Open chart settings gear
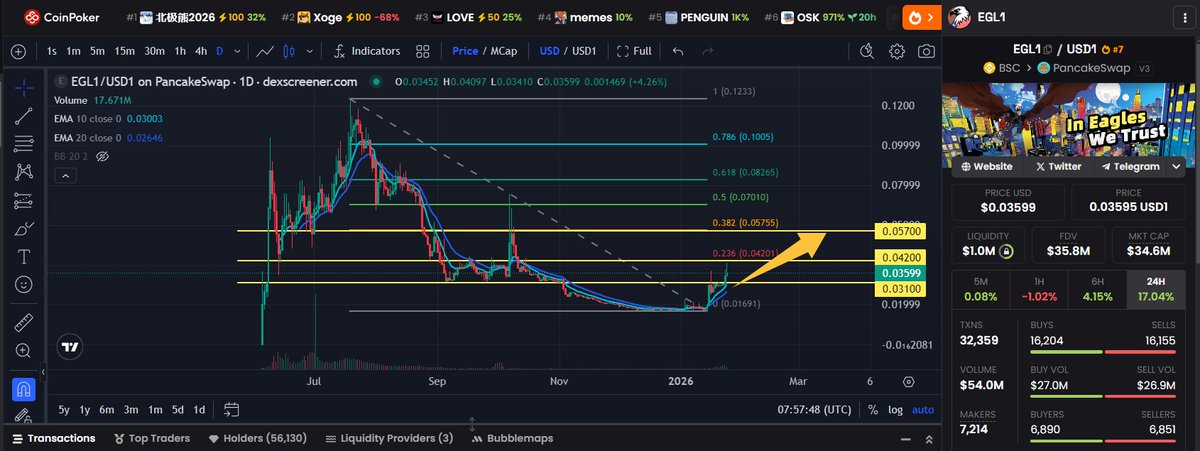Screen dimensions: 1200x451 [897, 51]
